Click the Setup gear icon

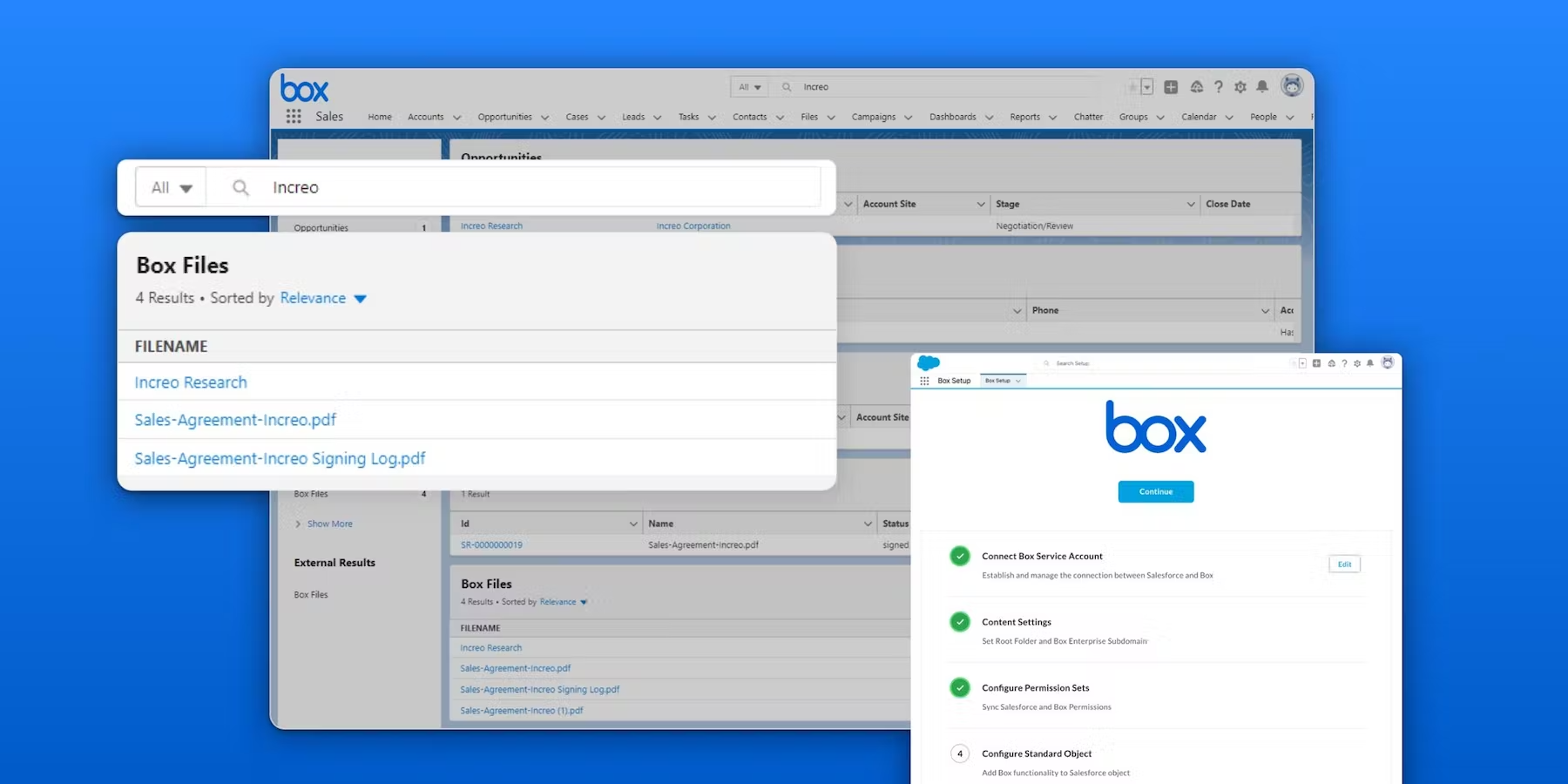1240,86
